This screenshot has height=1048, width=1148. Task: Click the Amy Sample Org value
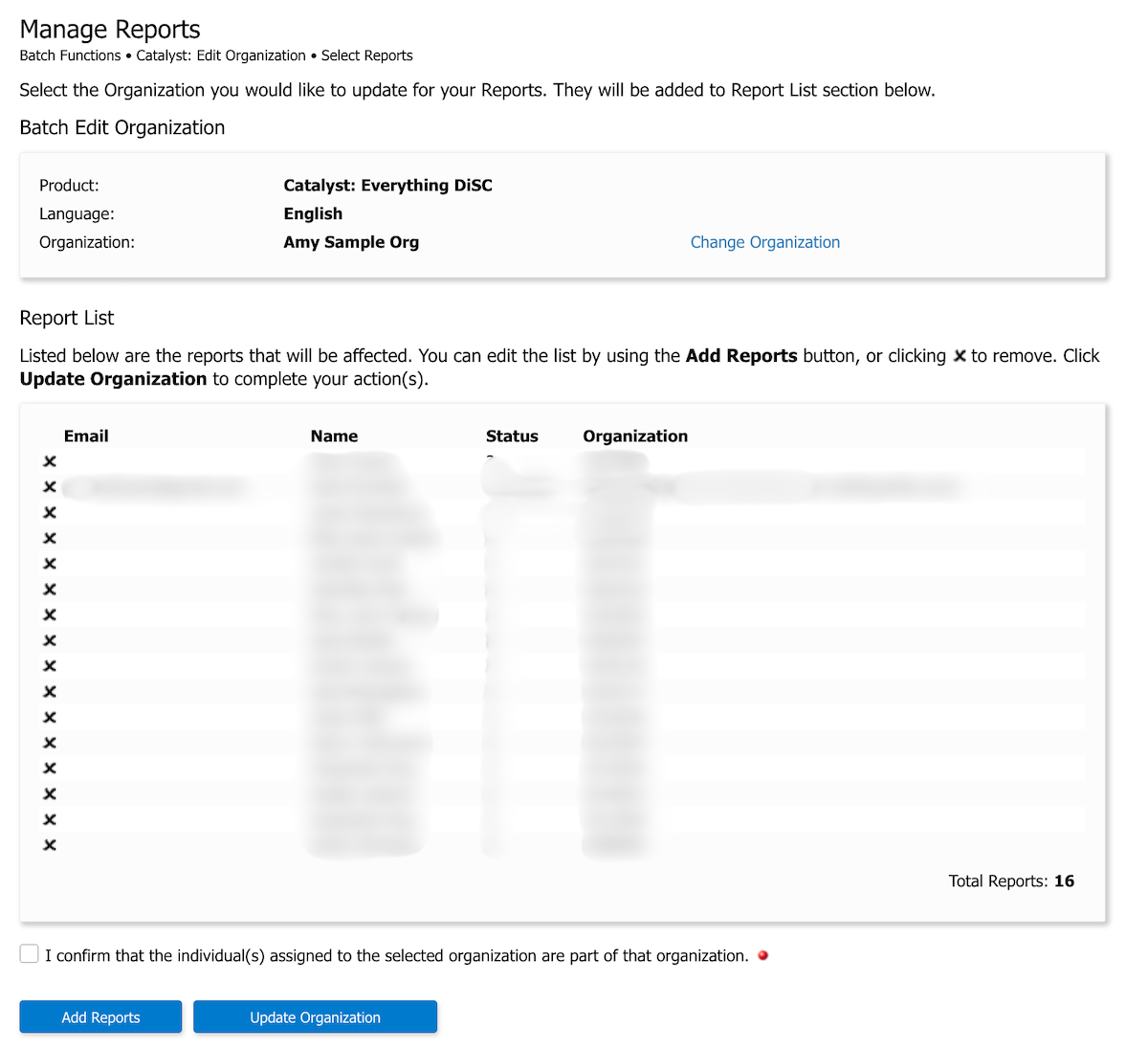tap(351, 242)
